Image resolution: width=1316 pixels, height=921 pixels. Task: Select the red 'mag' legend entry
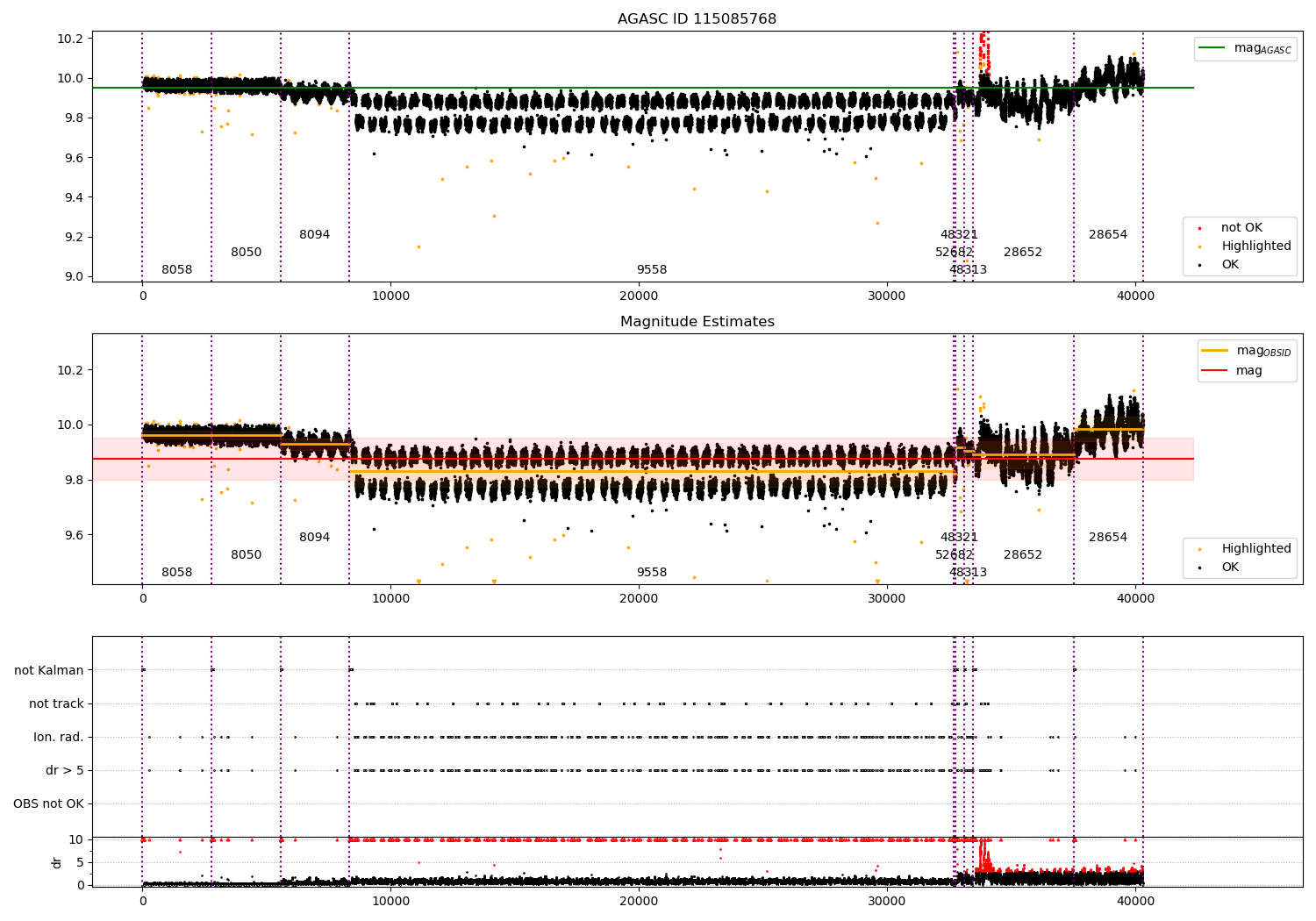point(1233,371)
